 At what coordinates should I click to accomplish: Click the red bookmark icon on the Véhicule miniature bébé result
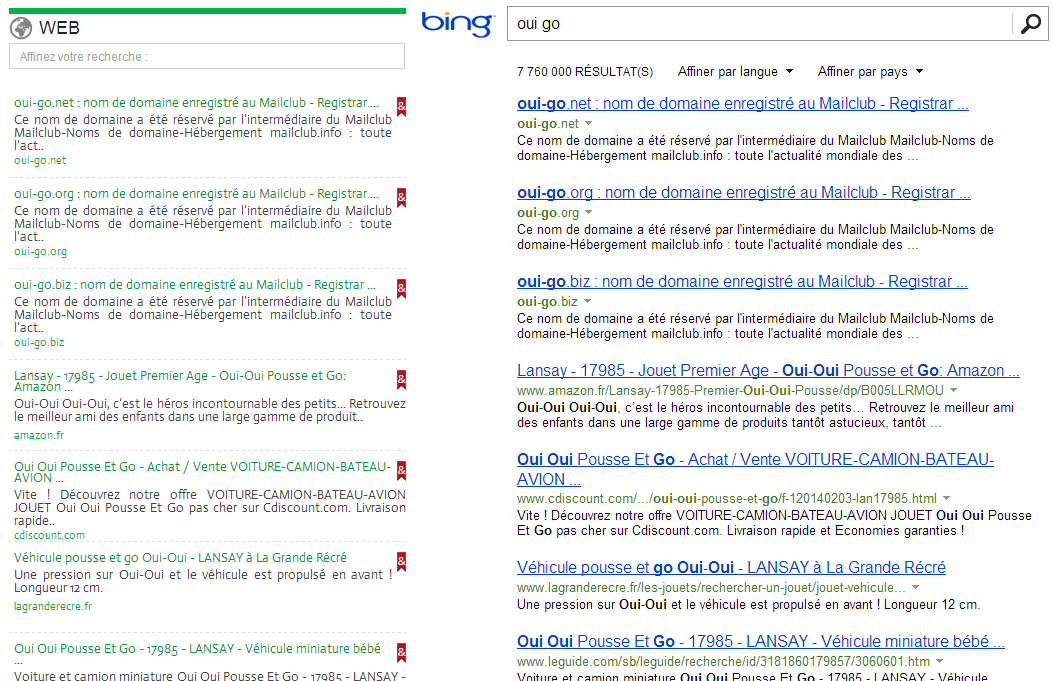[402, 653]
